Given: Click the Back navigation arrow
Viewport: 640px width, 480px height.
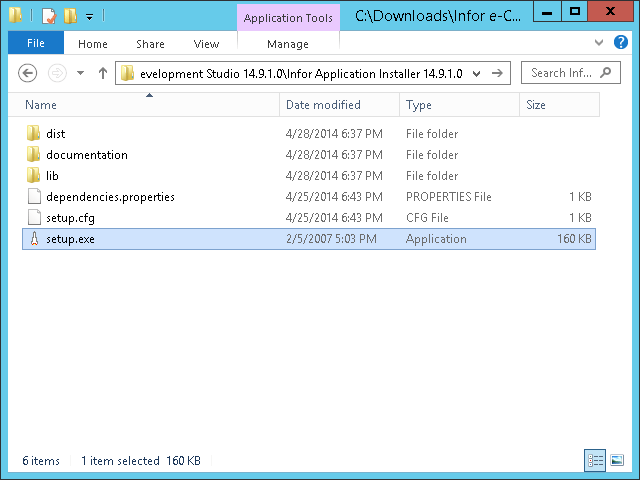Looking at the screenshot, I should point(28,73).
